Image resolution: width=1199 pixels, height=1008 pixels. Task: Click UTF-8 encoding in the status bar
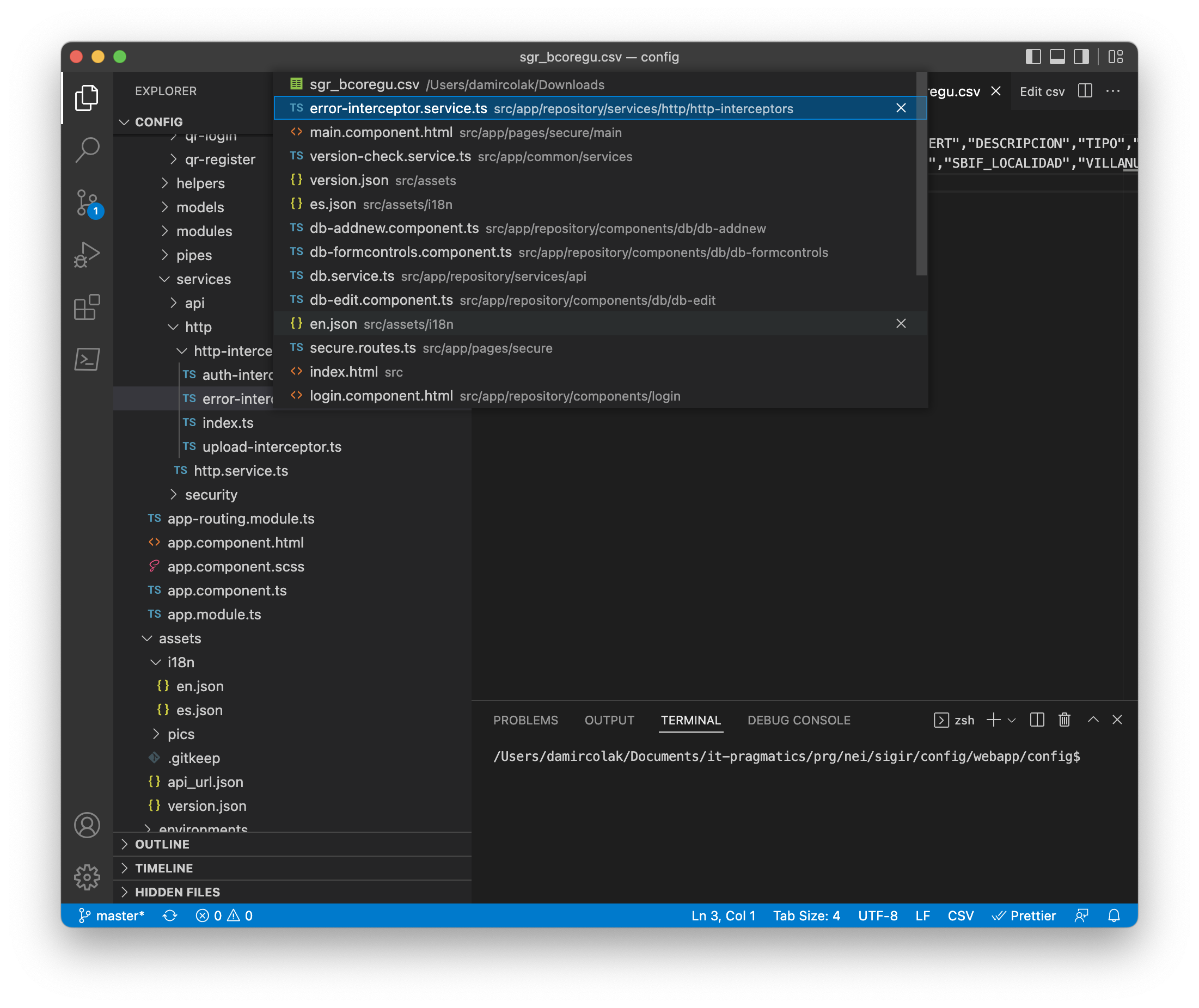coord(878,915)
